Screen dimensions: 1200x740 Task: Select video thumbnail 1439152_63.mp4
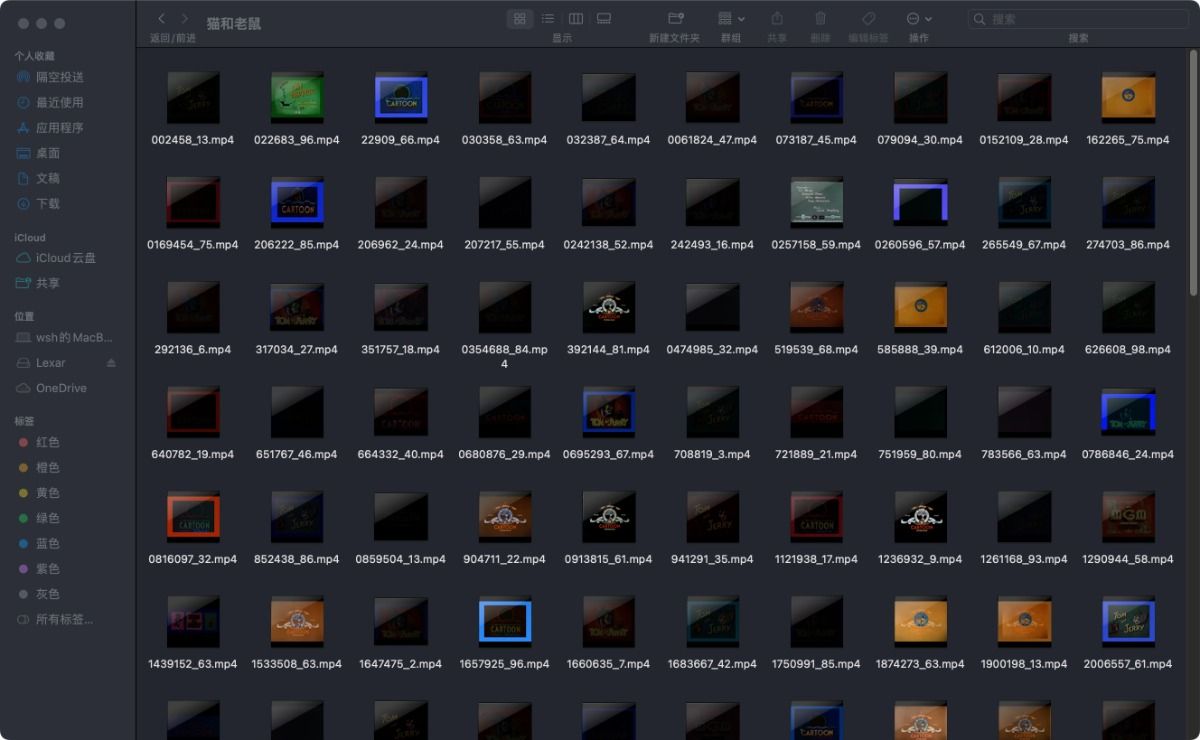tap(193, 621)
